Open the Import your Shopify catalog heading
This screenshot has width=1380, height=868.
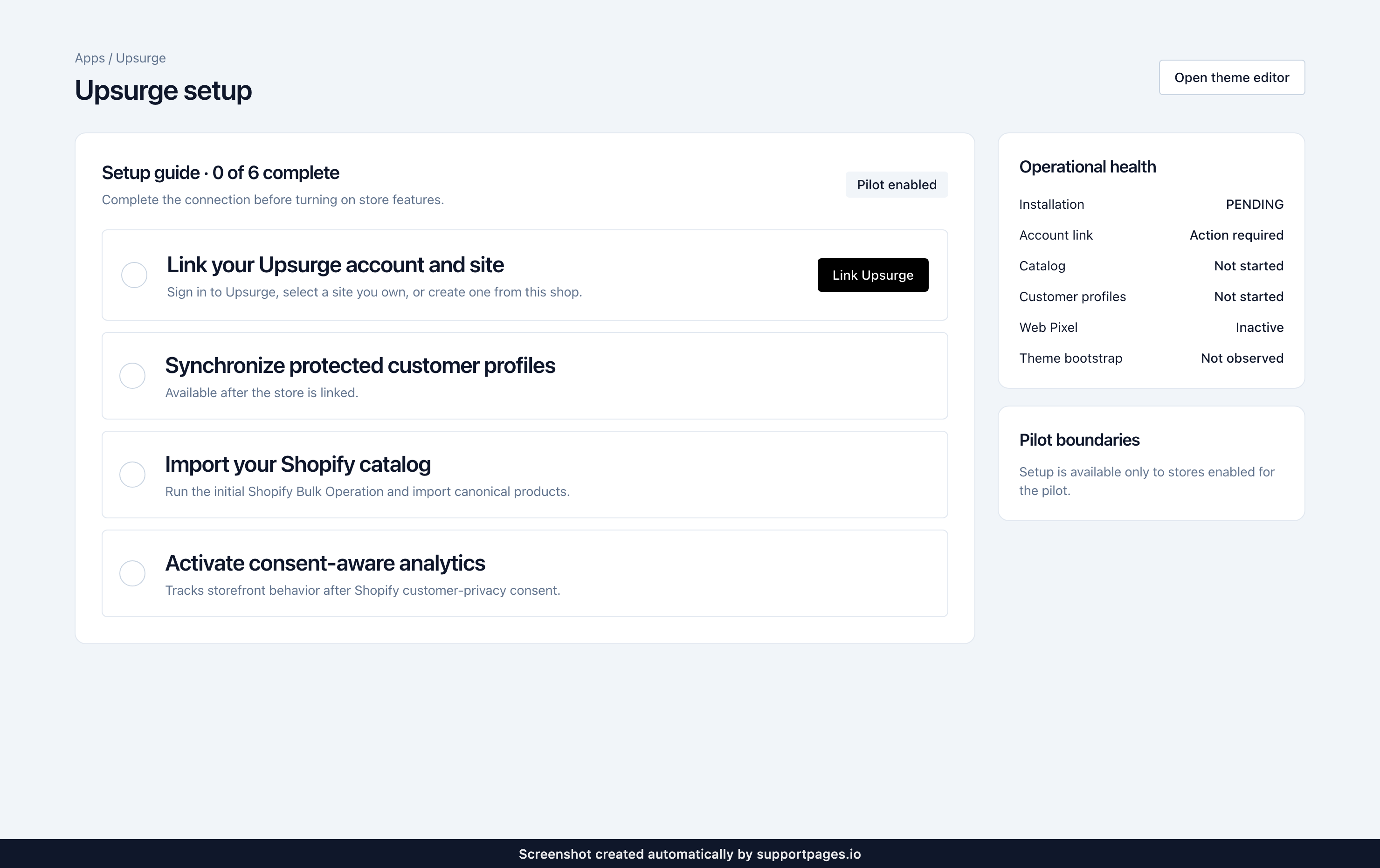pyautogui.click(x=298, y=464)
